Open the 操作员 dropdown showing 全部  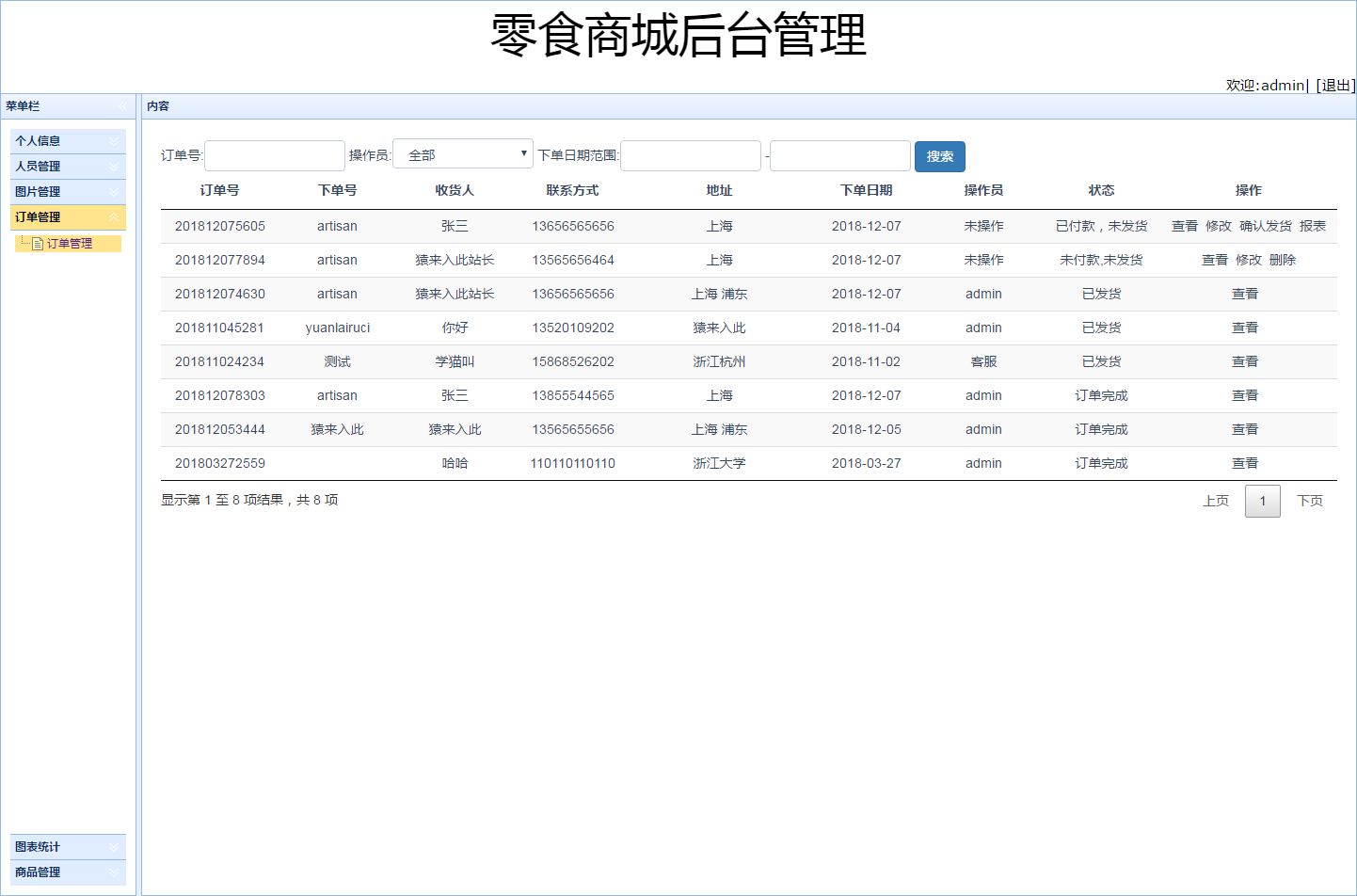pos(462,152)
